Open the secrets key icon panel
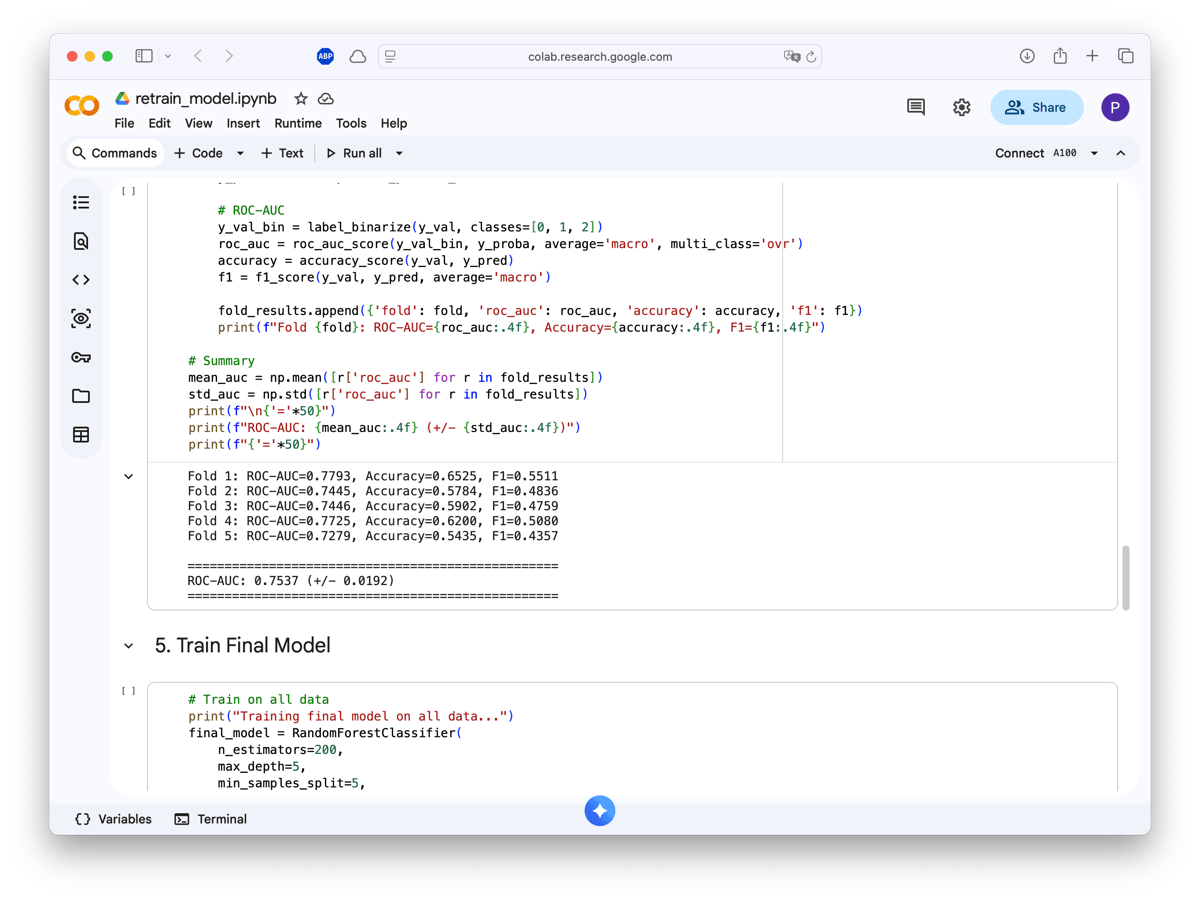The image size is (1200, 900). point(81,358)
